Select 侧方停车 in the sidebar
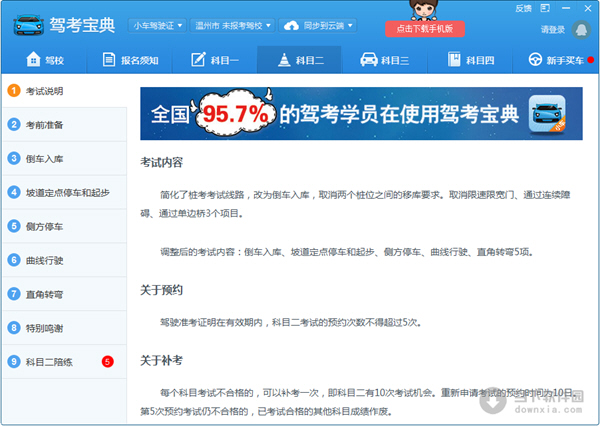The height and width of the screenshot is (426, 600). (65, 226)
